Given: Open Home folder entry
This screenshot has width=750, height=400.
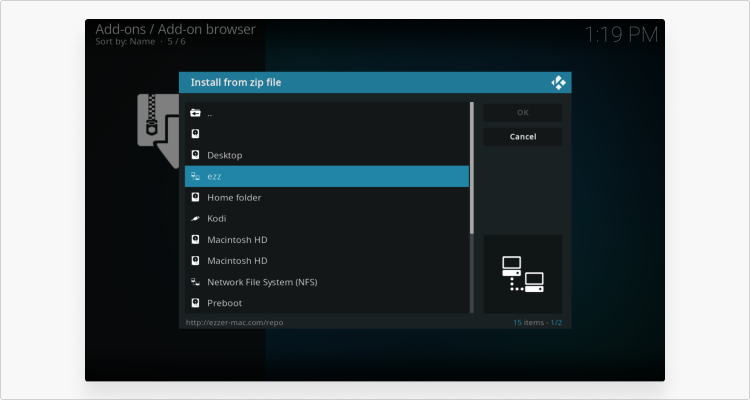Looking at the screenshot, I should [327, 197].
